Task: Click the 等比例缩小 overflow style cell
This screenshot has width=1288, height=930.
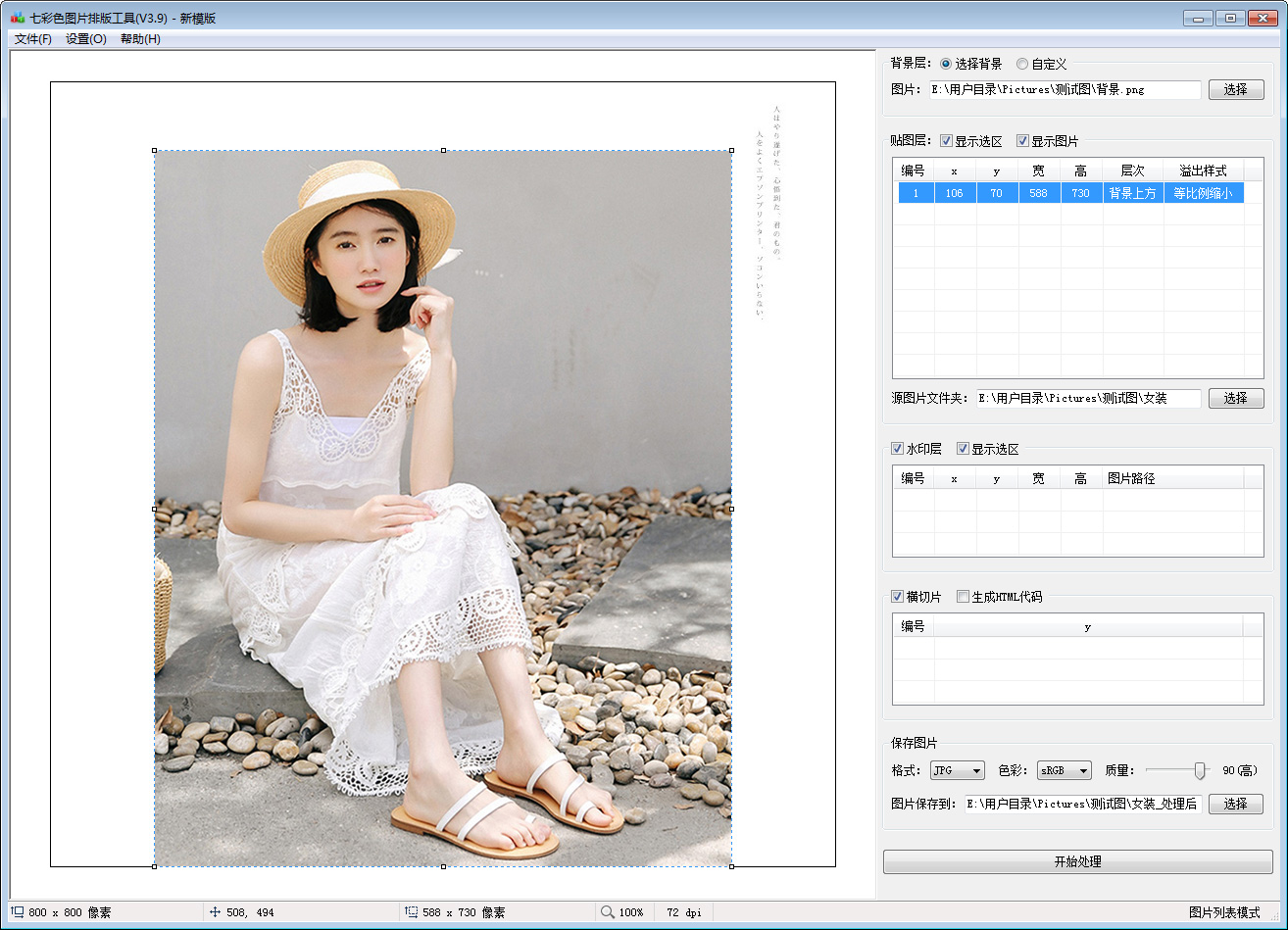Action: [x=1204, y=193]
